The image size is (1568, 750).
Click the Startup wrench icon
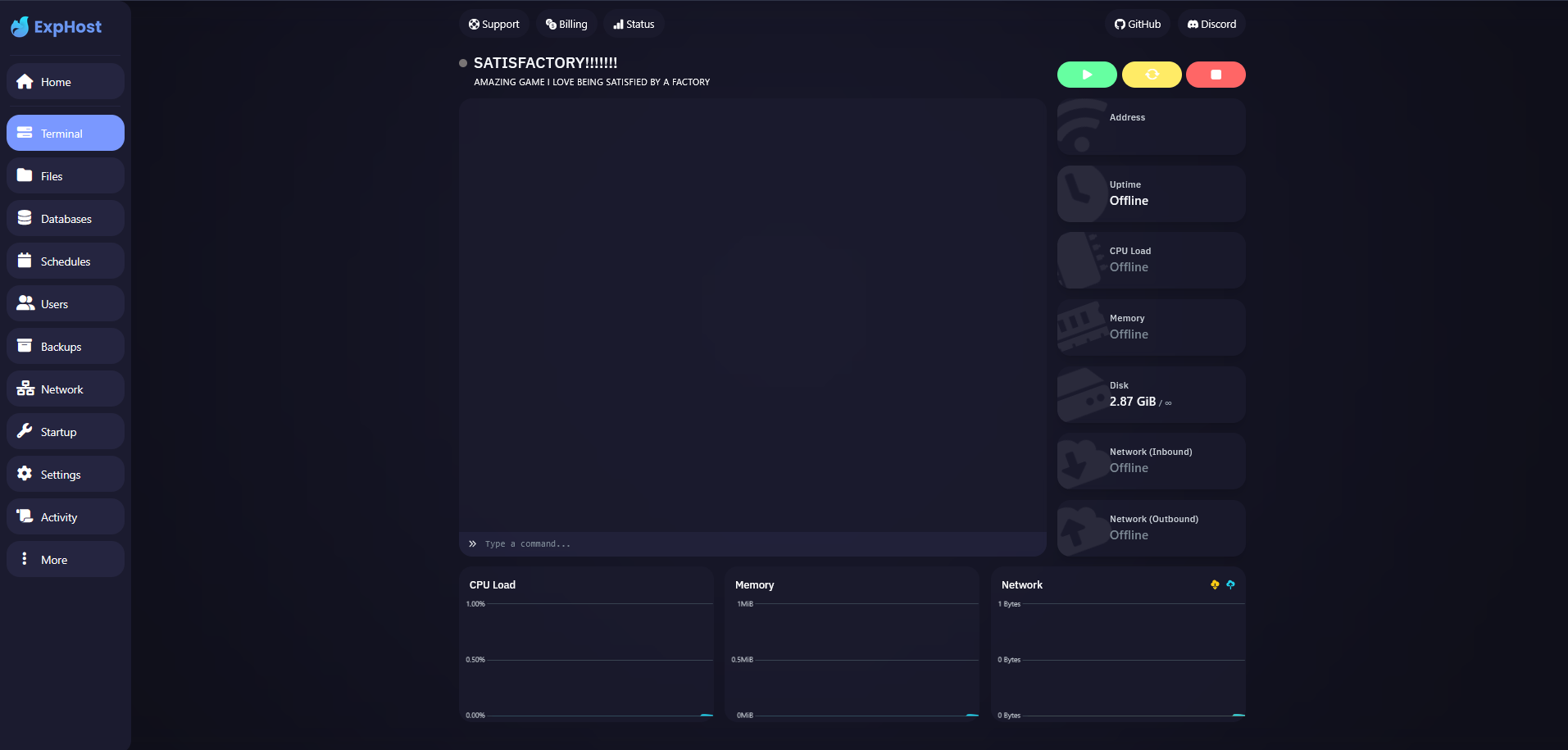(25, 431)
